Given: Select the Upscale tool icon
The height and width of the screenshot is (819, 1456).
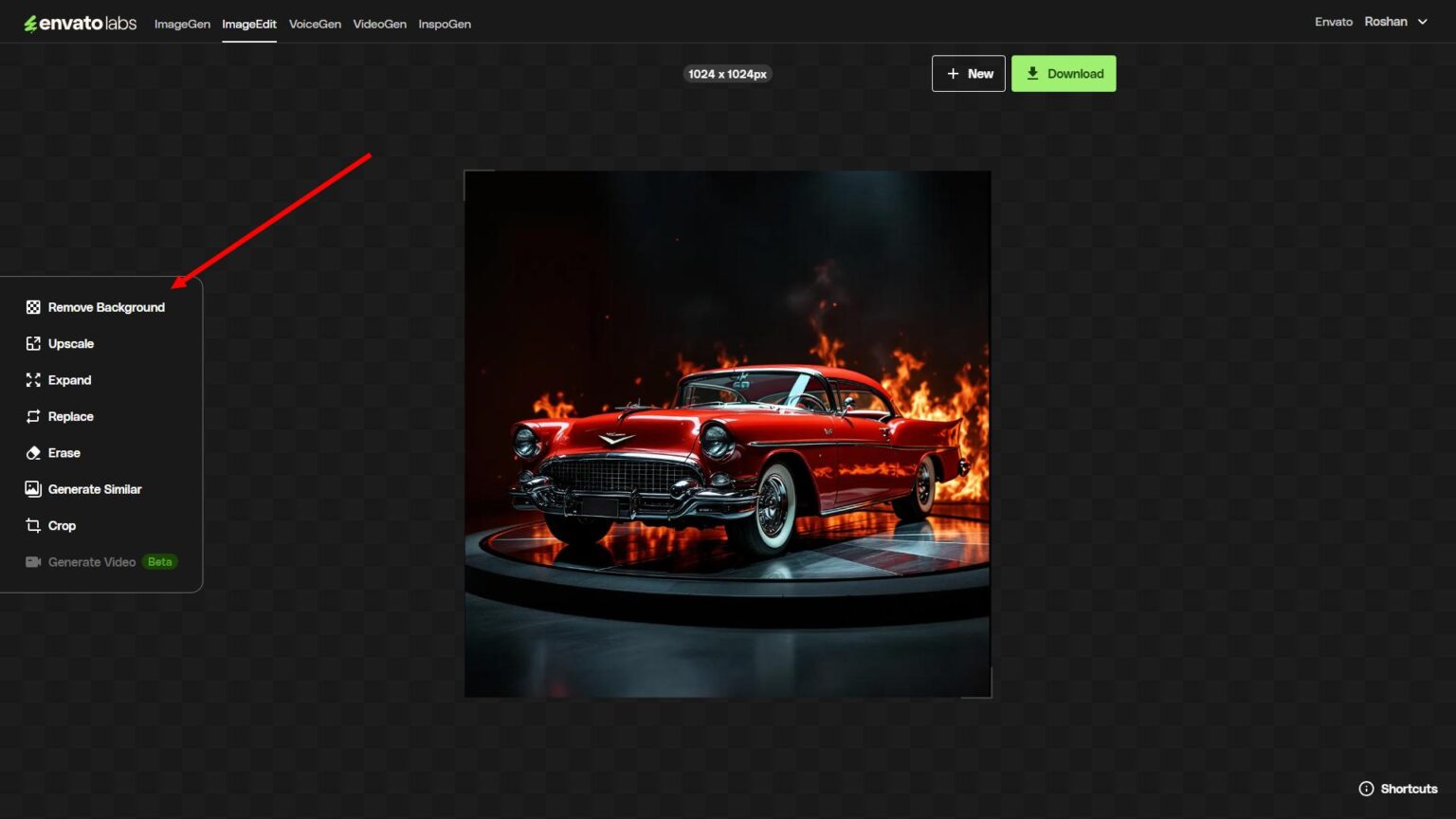Looking at the screenshot, I should pos(33,343).
